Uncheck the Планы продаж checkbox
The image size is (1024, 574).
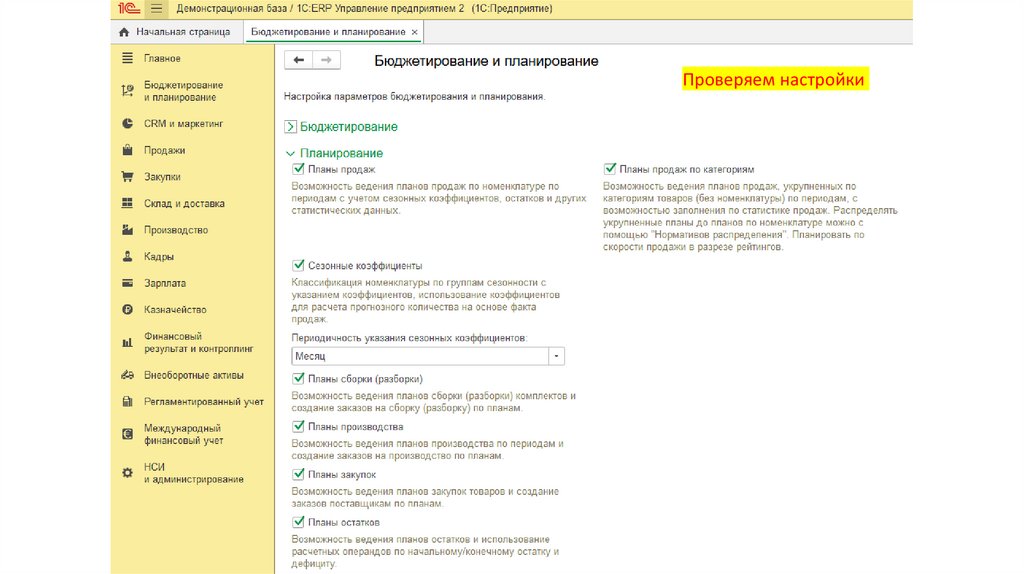point(298,170)
